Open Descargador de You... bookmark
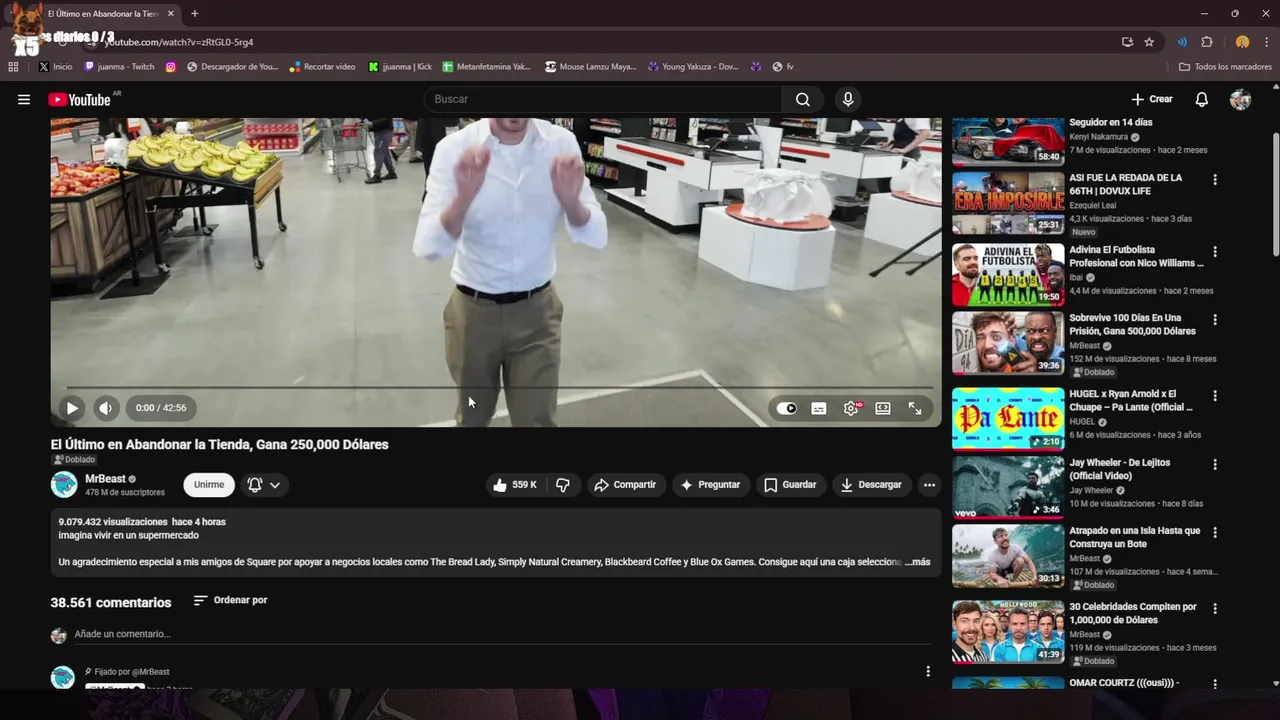 point(233,67)
